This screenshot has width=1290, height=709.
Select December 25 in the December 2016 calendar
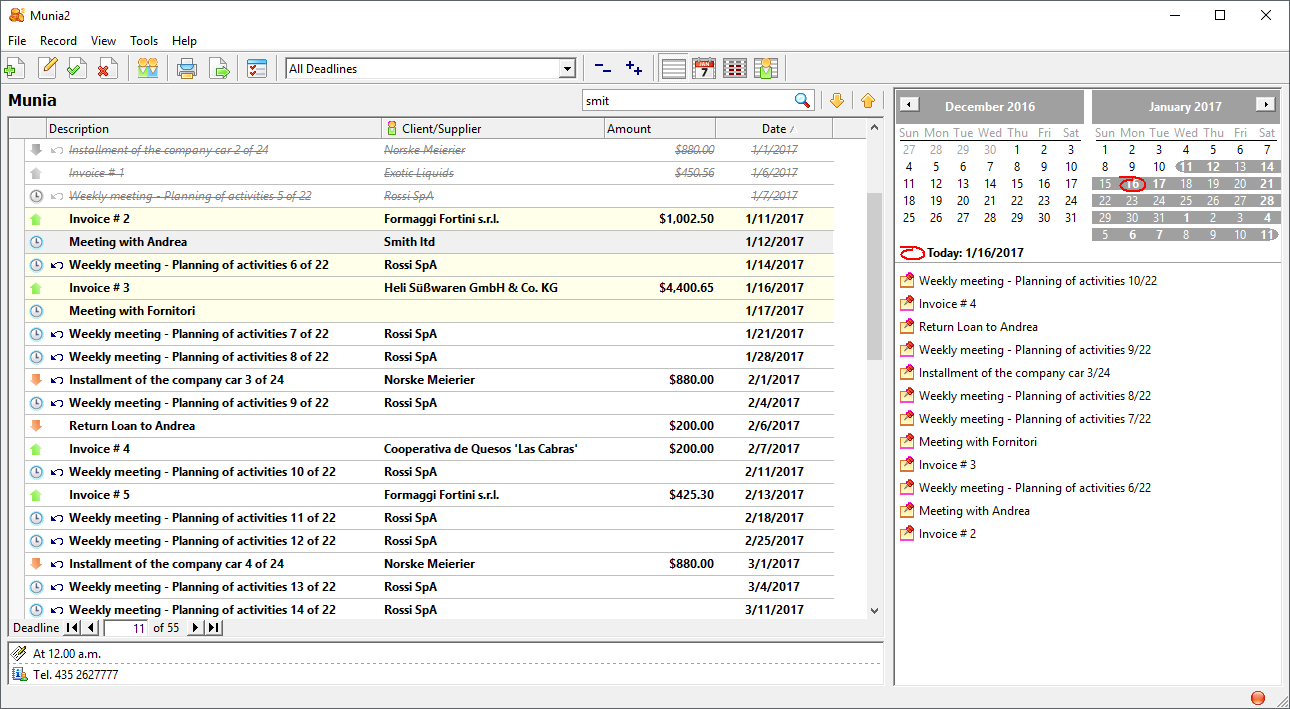tap(908, 218)
